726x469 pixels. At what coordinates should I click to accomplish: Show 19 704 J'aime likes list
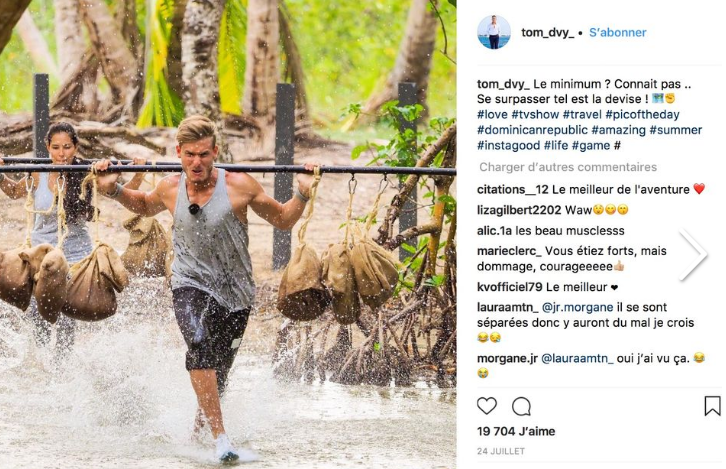[x=516, y=431]
